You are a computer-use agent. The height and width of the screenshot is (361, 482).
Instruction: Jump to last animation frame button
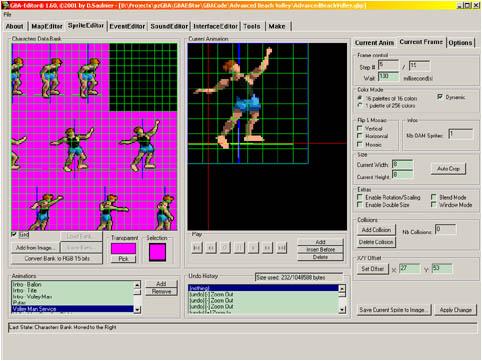(x=282, y=248)
